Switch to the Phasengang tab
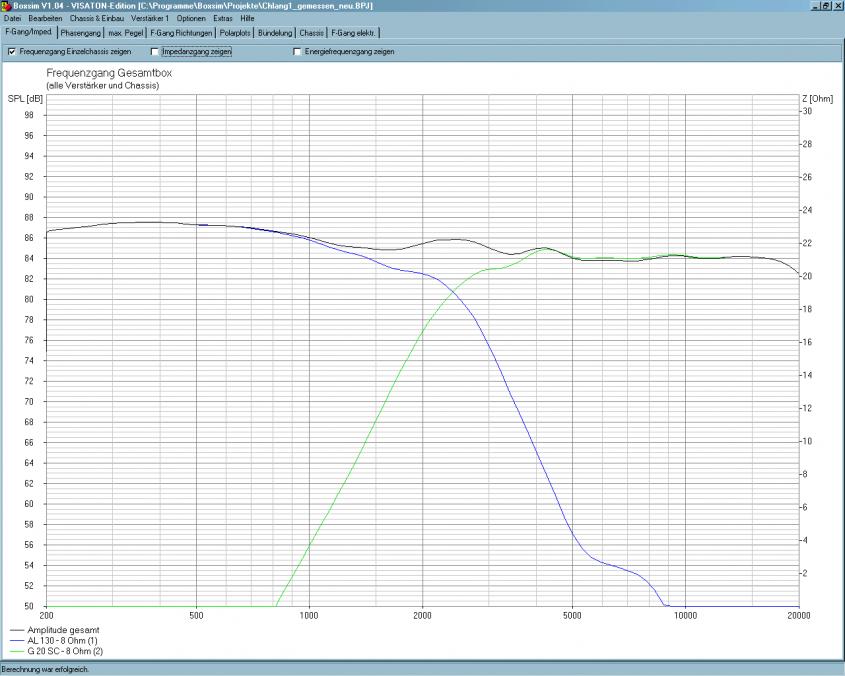Screen dimensions: 845x676 tap(81, 33)
